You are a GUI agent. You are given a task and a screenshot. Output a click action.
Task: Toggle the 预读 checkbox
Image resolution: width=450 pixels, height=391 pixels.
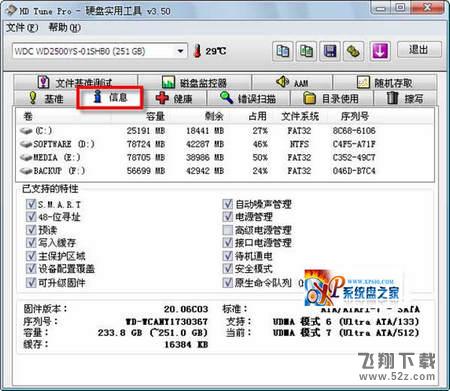pos(31,230)
